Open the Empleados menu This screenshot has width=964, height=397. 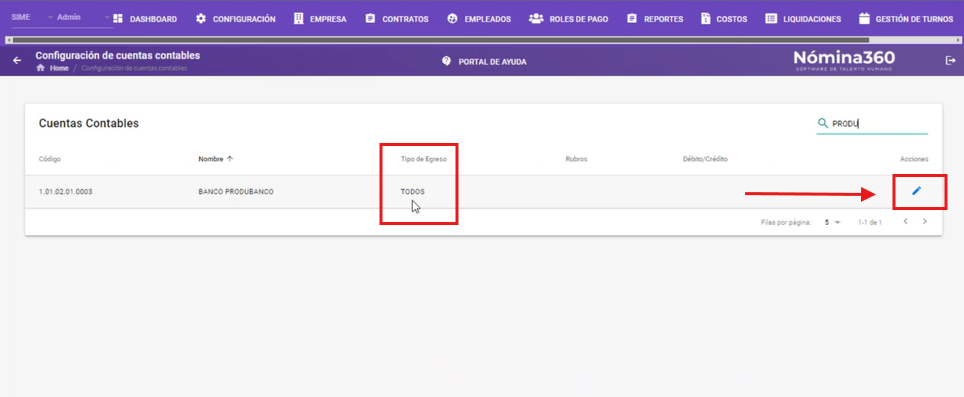(x=479, y=19)
